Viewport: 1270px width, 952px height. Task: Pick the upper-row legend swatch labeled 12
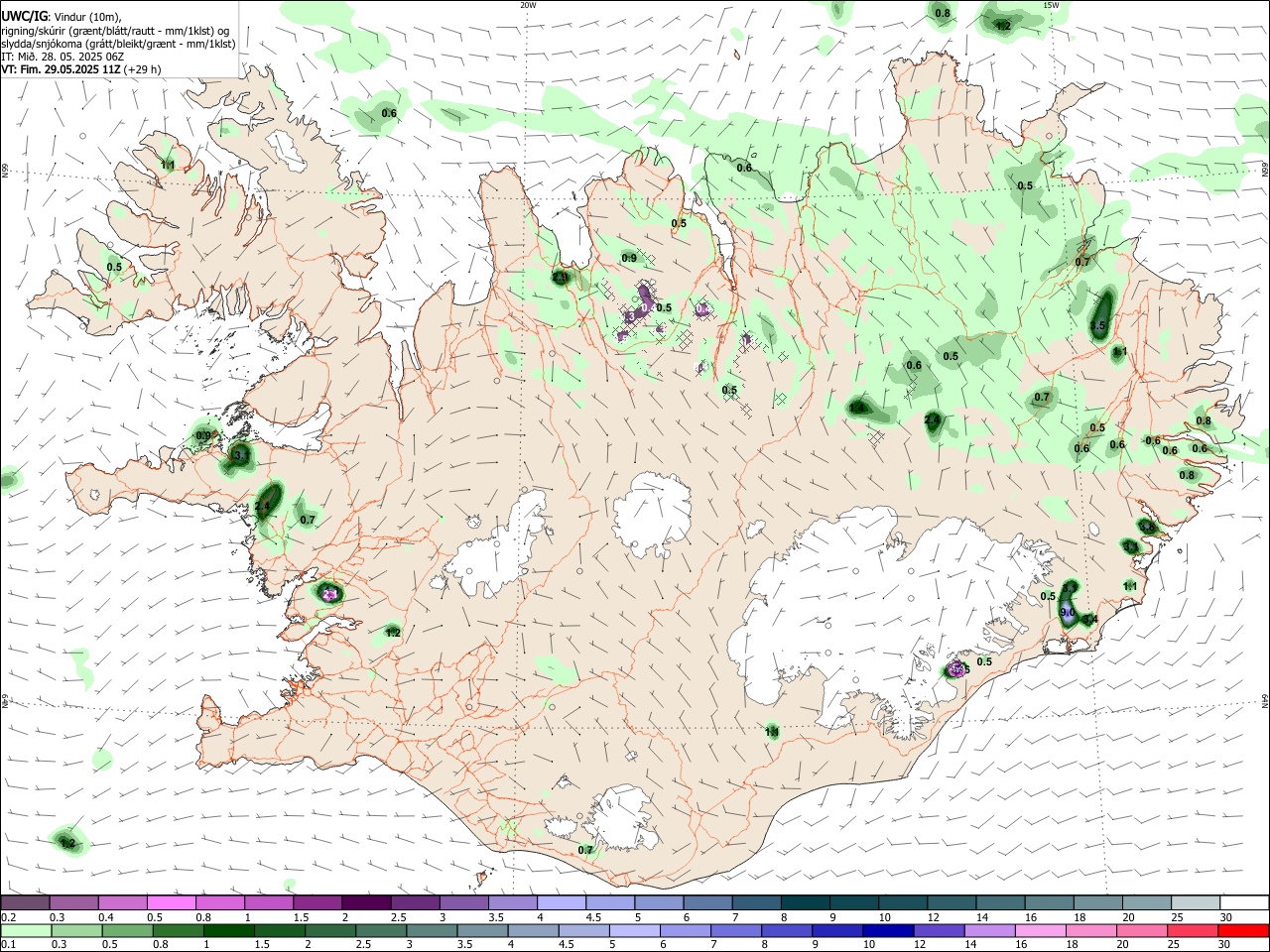point(950,902)
